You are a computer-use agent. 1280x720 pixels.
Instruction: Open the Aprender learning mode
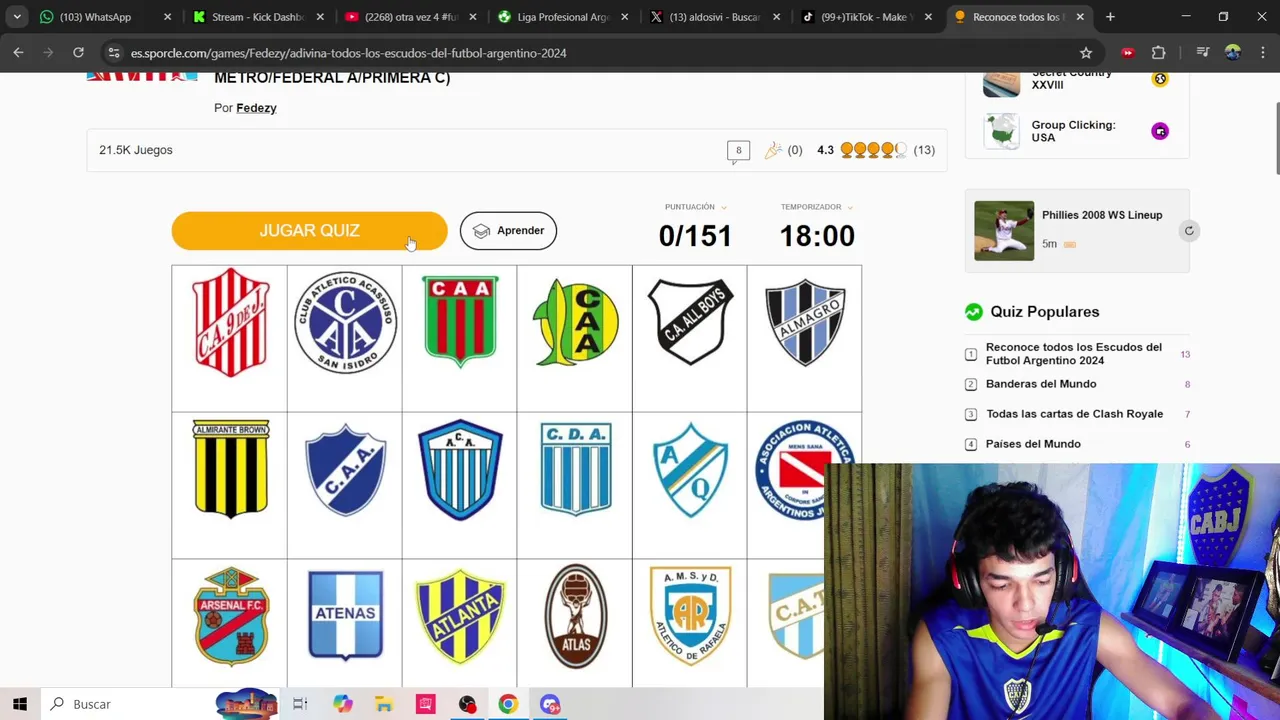tap(508, 231)
